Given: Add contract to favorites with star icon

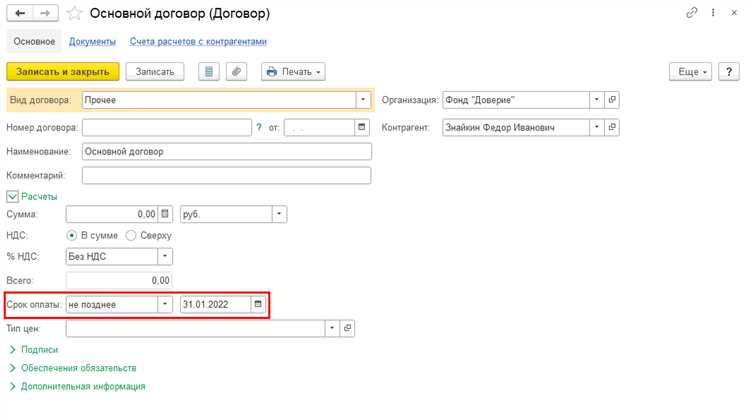Looking at the screenshot, I should coord(75,14).
